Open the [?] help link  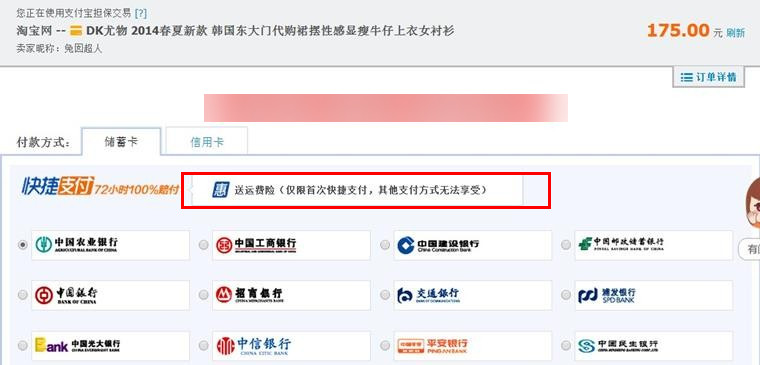pyautogui.click(x=141, y=13)
